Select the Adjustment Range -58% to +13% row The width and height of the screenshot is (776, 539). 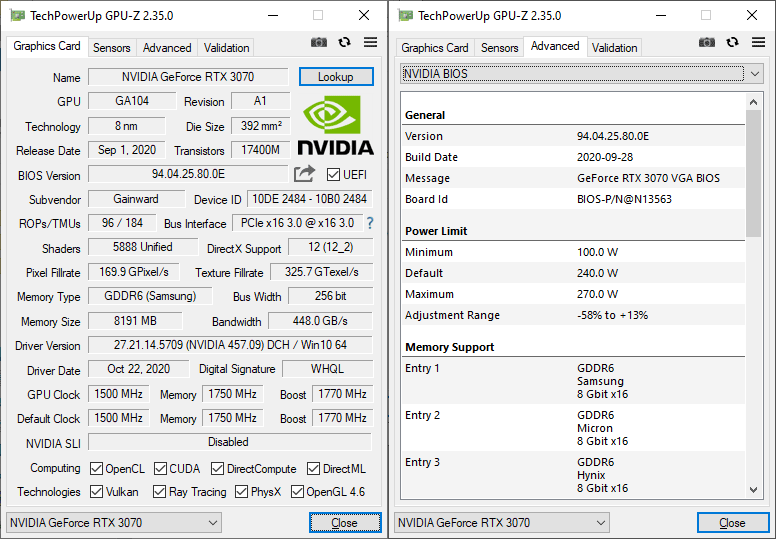coord(573,315)
